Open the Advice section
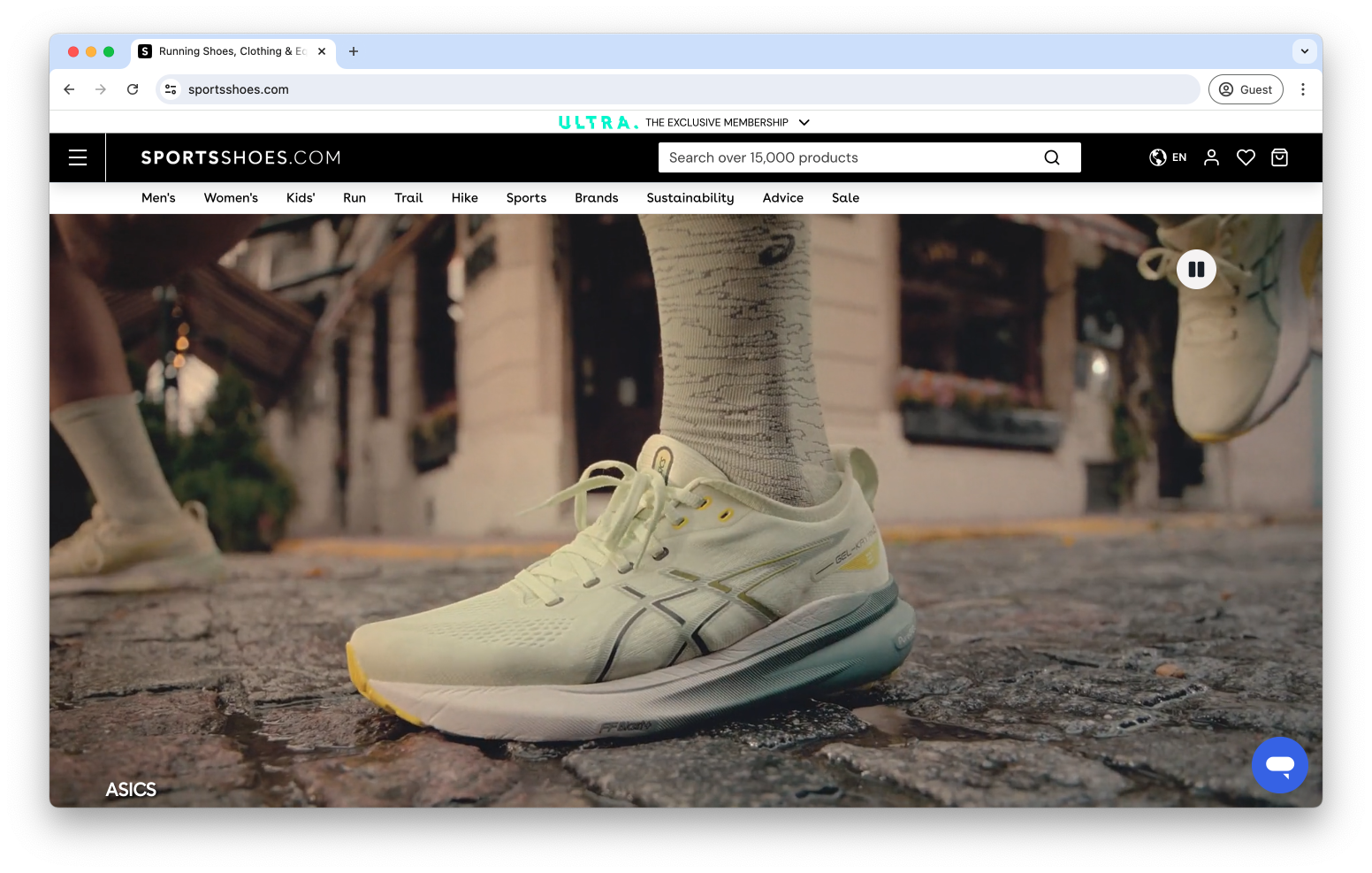 (783, 198)
